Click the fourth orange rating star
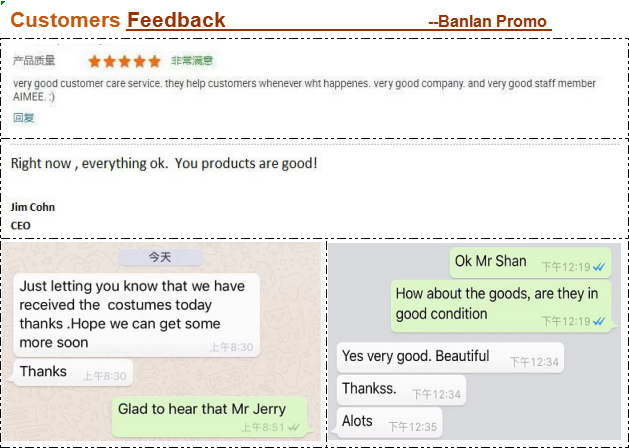 [x=140, y=61]
